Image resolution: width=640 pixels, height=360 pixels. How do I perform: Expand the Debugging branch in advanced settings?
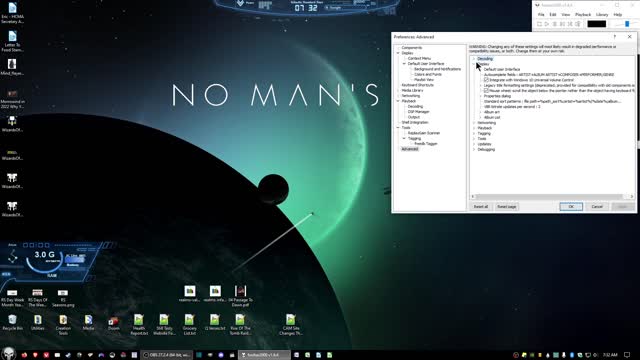[x=474, y=149]
